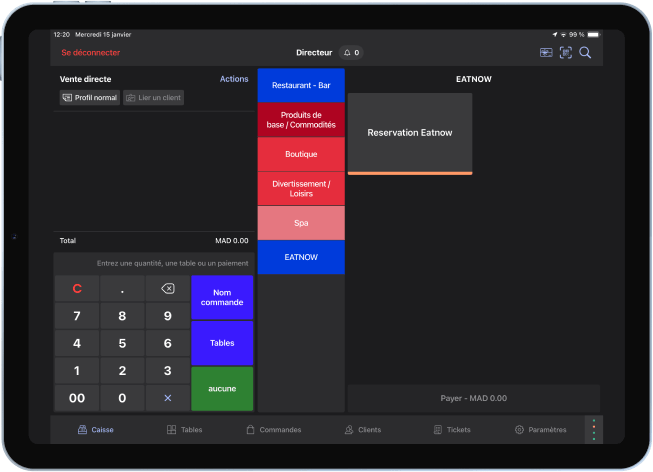The width and height of the screenshot is (653, 472).
Task: Tap the three colored dots status indicator
Action: tap(592, 430)
